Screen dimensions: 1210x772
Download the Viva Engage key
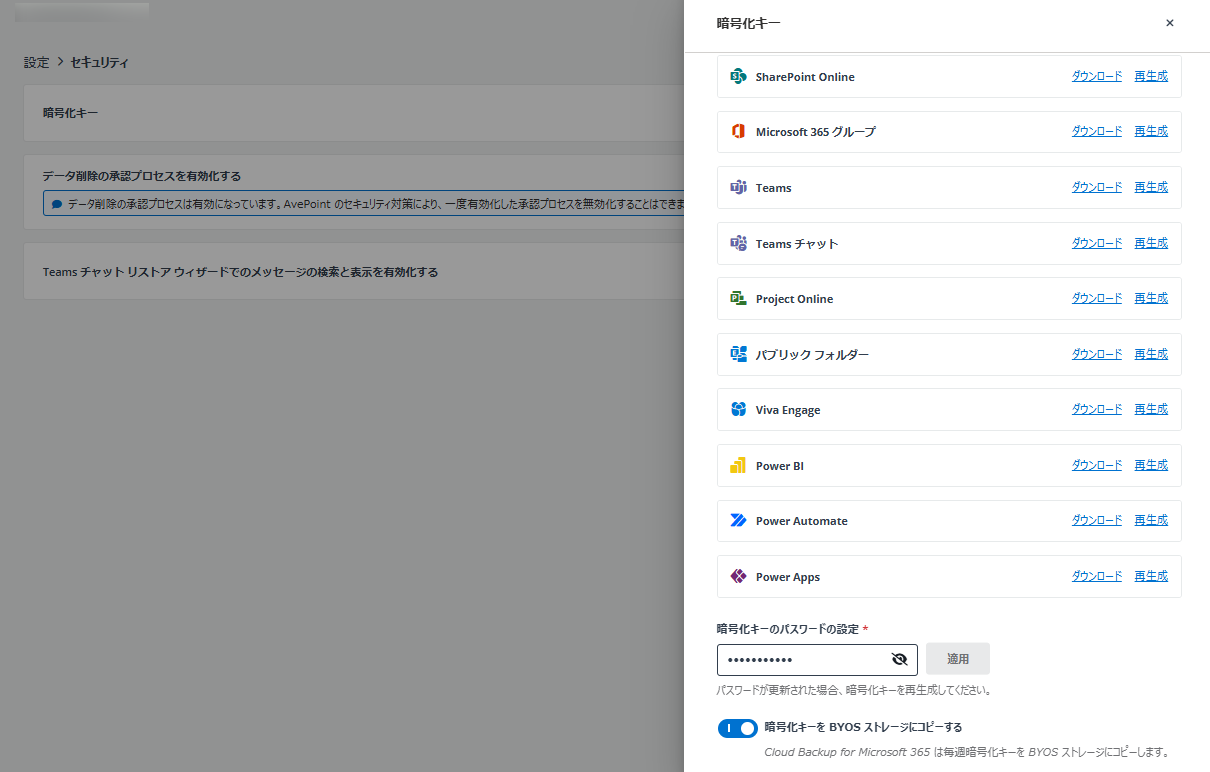(1097, 409)
